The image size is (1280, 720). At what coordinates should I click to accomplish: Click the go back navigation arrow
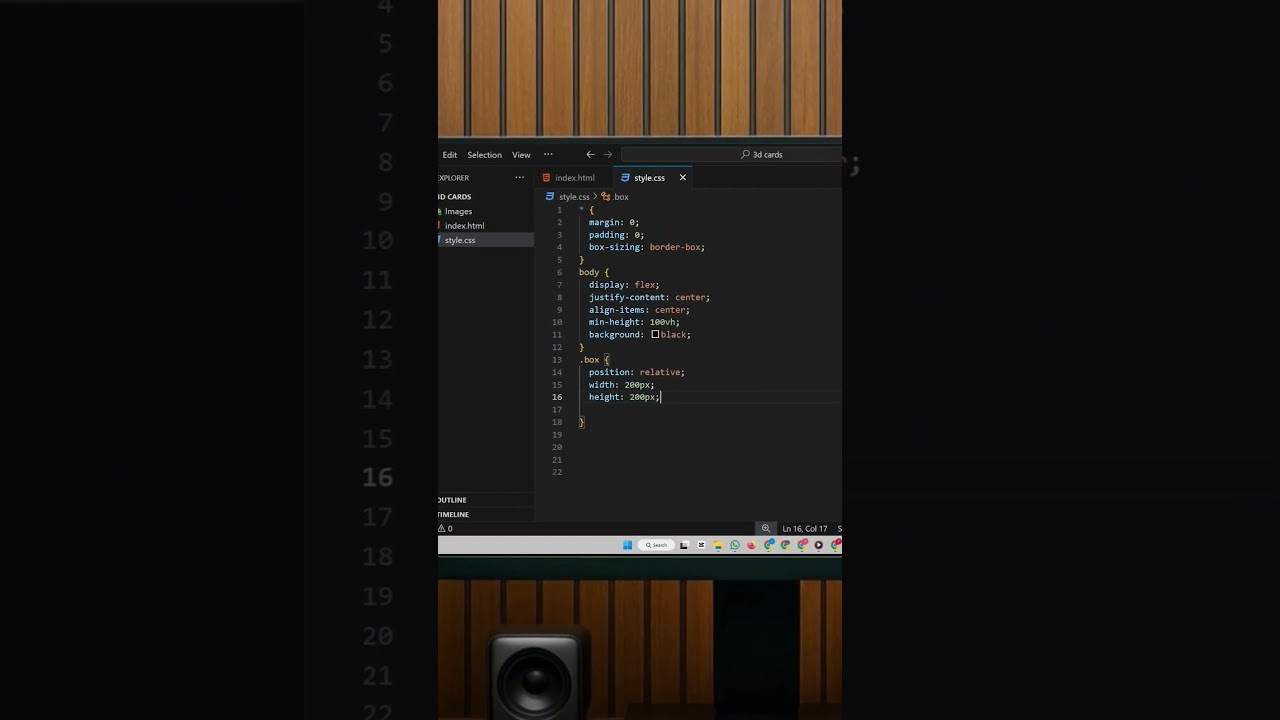point(590,155)
